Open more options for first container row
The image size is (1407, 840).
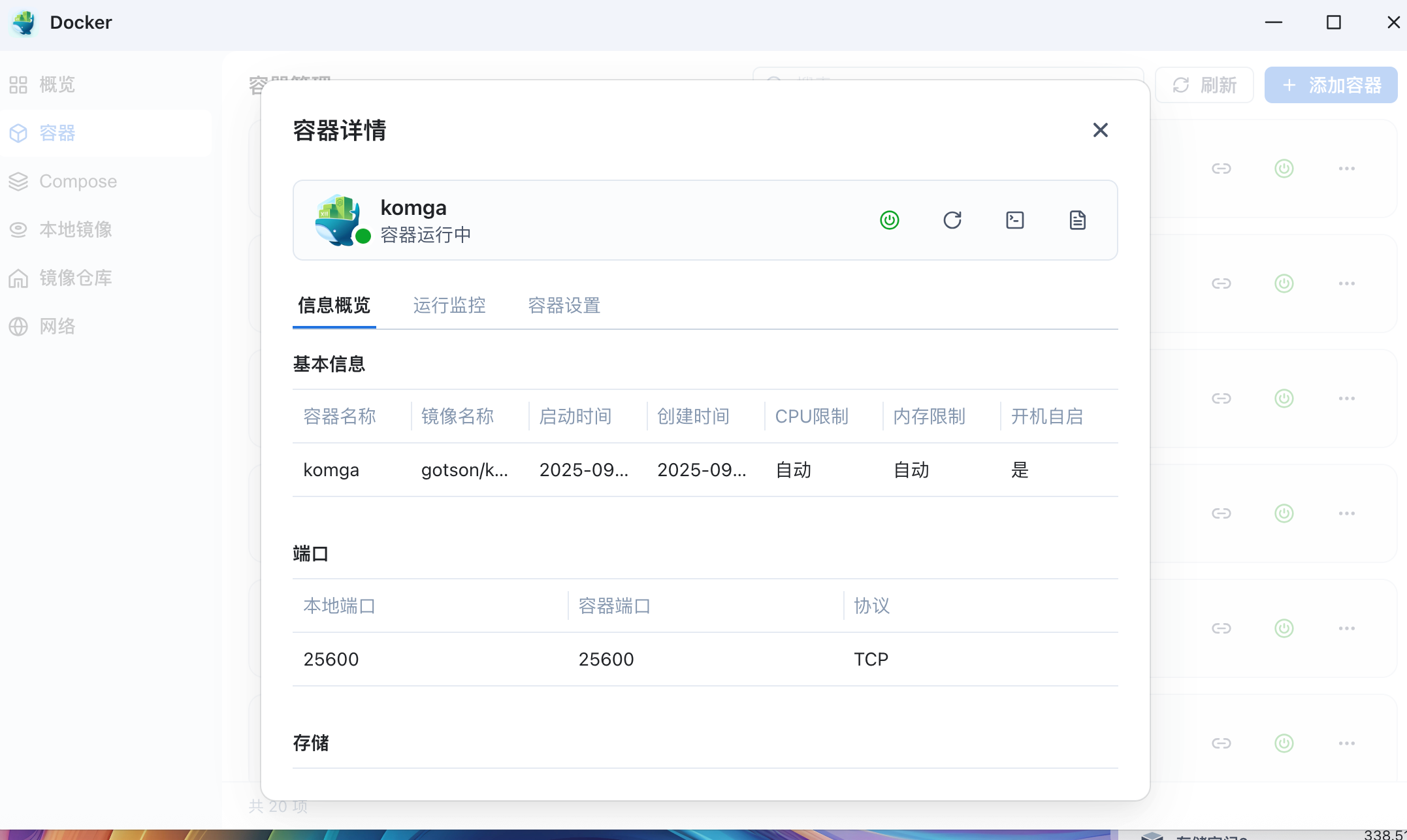pos(1346,169)
